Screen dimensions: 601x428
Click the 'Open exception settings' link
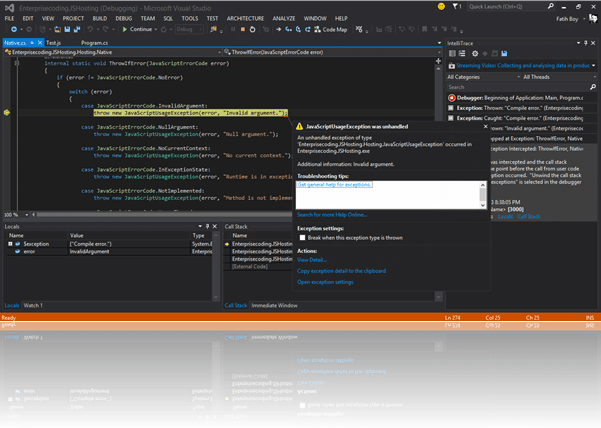[x=325, y=282]
